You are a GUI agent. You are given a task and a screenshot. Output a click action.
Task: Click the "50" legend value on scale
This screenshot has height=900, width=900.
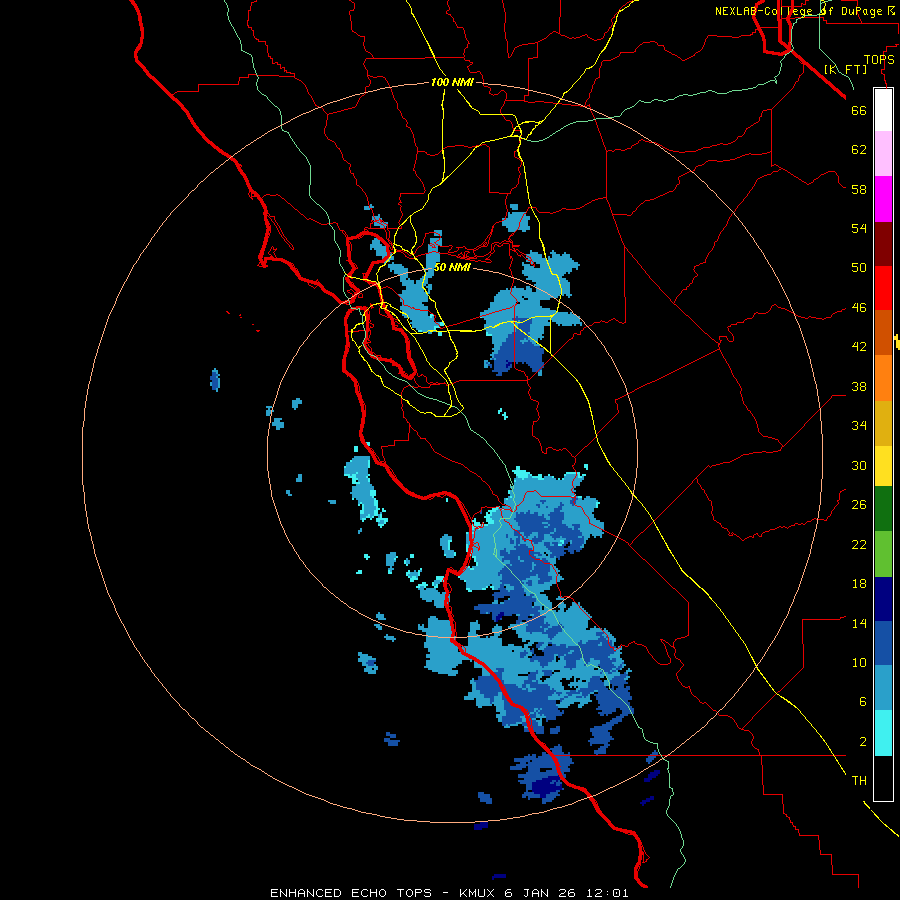coord(859,268)
